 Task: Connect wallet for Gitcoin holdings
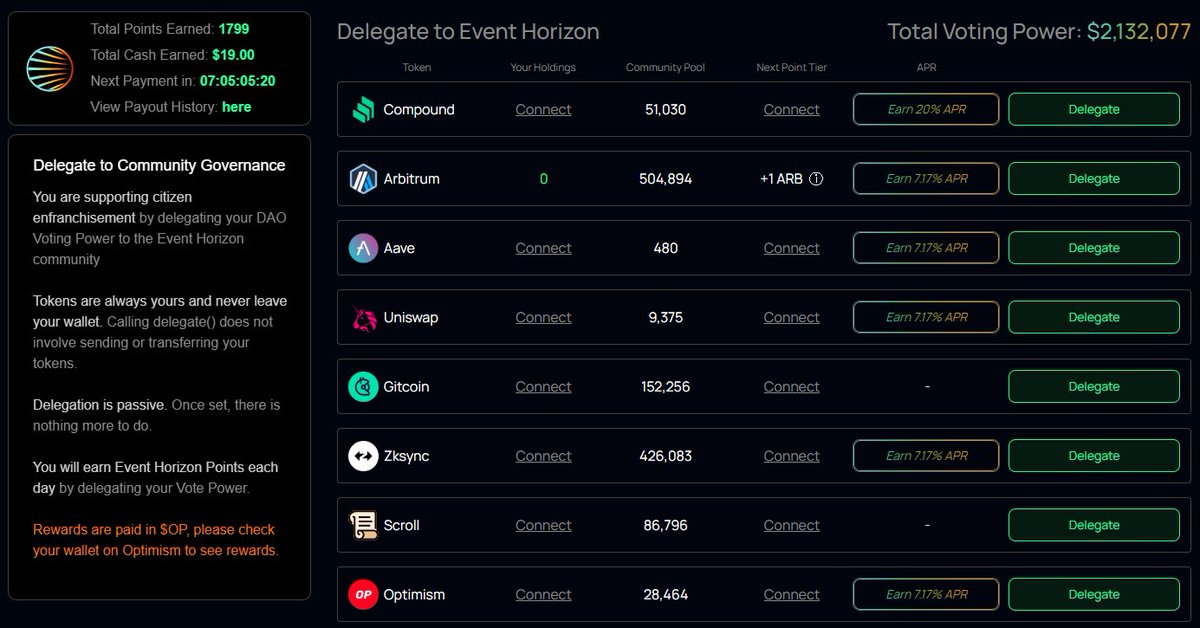tap(543, 387)
